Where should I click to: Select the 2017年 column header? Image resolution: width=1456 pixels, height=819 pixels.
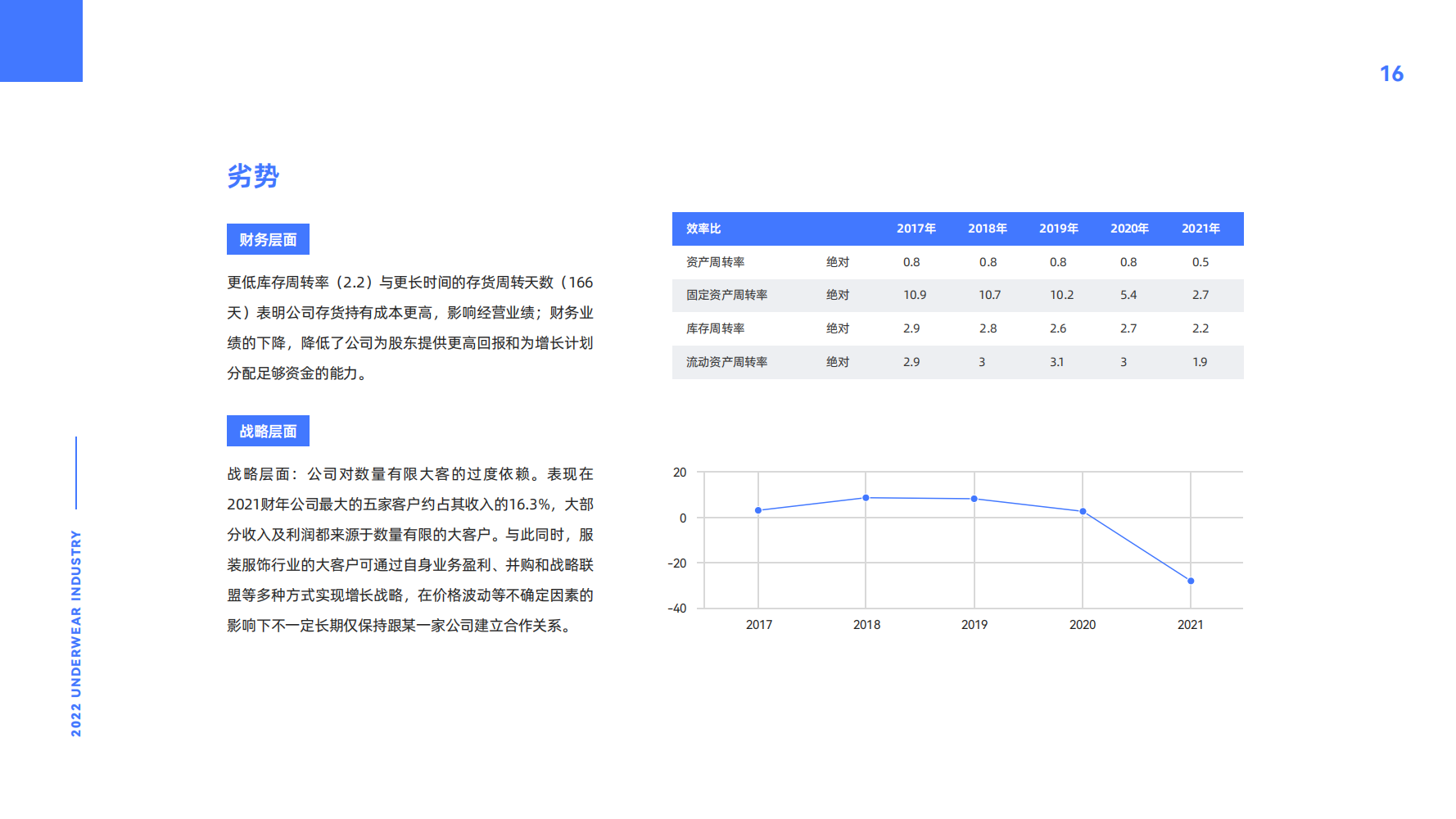pos(916,229)
